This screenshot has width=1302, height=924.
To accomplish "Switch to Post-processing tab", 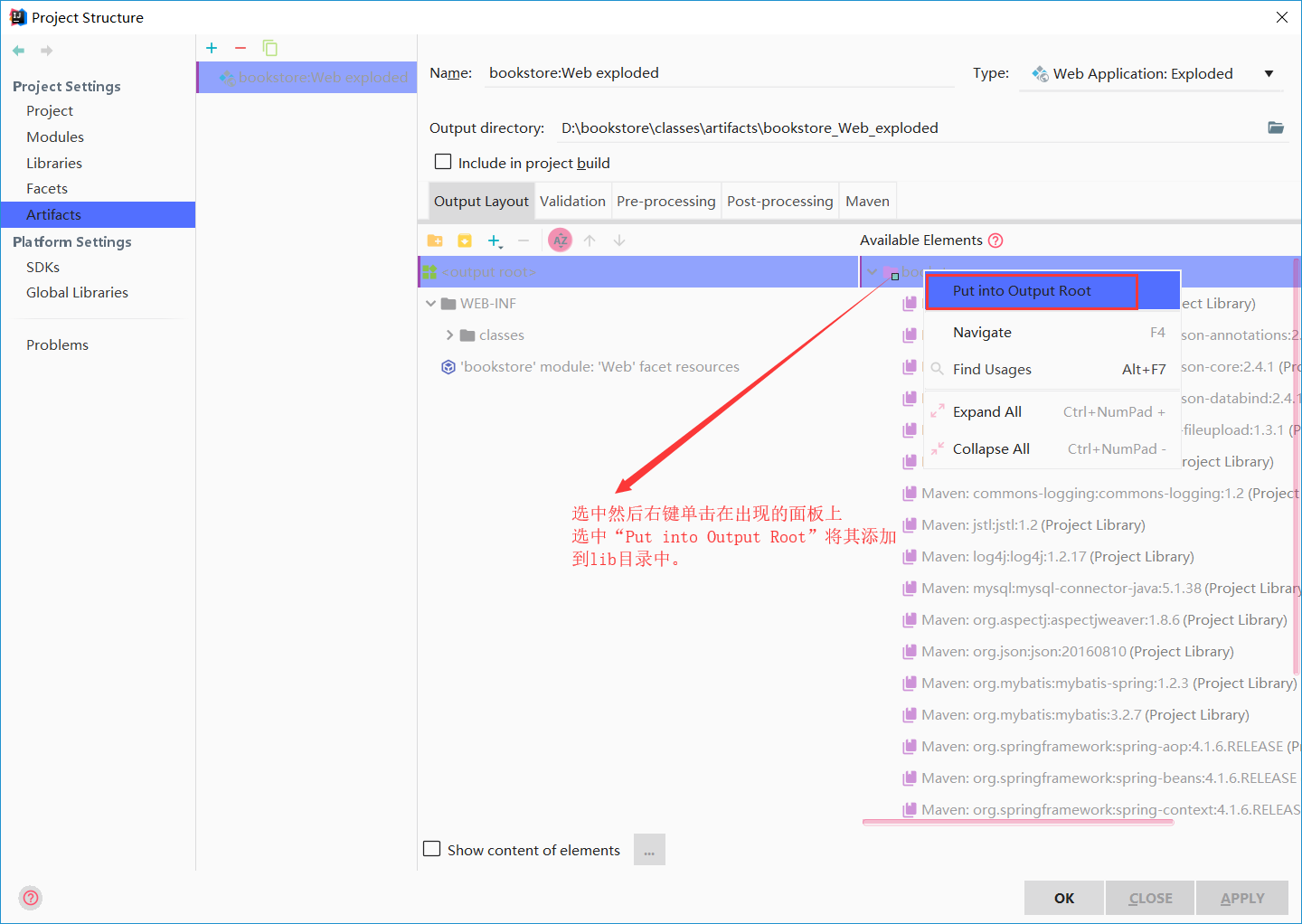I will click(780, 202).
